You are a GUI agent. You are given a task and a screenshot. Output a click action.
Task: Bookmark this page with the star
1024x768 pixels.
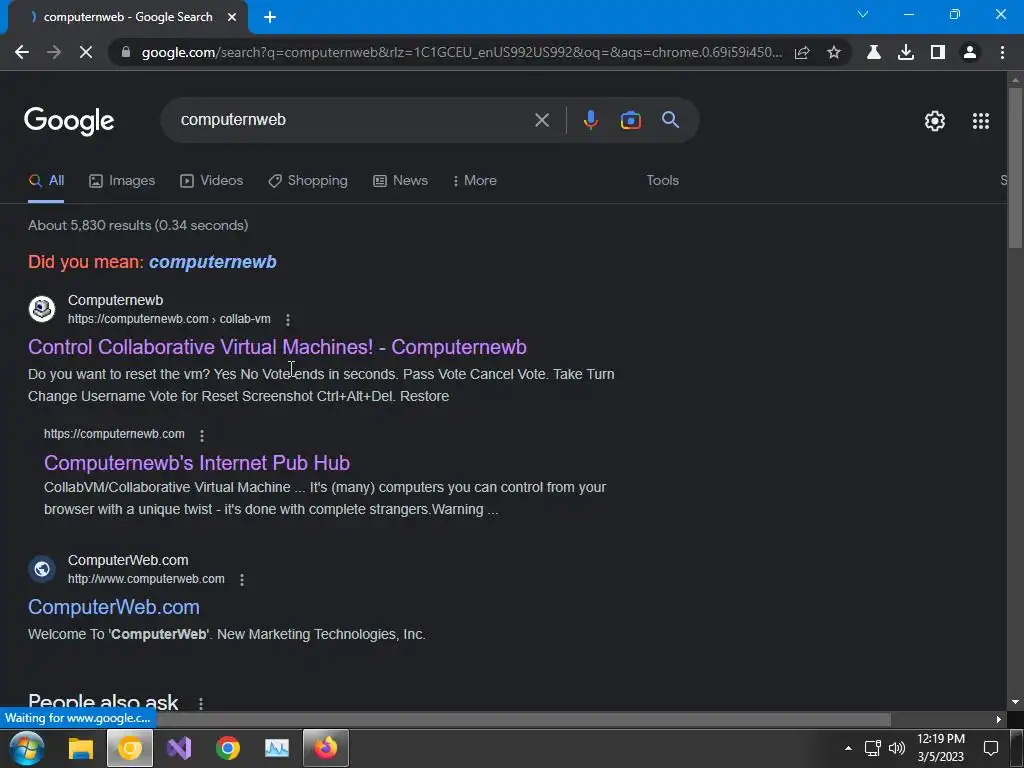click(x=834, y=52)
